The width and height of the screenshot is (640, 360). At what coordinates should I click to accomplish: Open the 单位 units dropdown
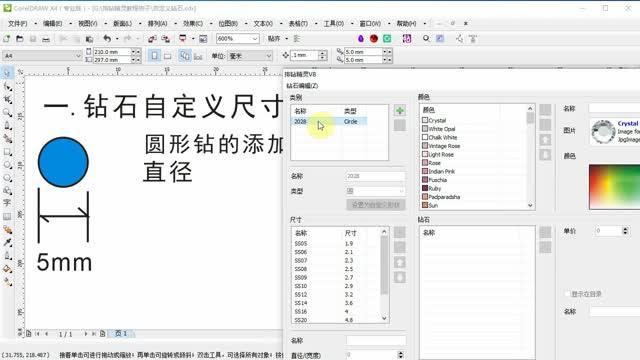(269, 56)
